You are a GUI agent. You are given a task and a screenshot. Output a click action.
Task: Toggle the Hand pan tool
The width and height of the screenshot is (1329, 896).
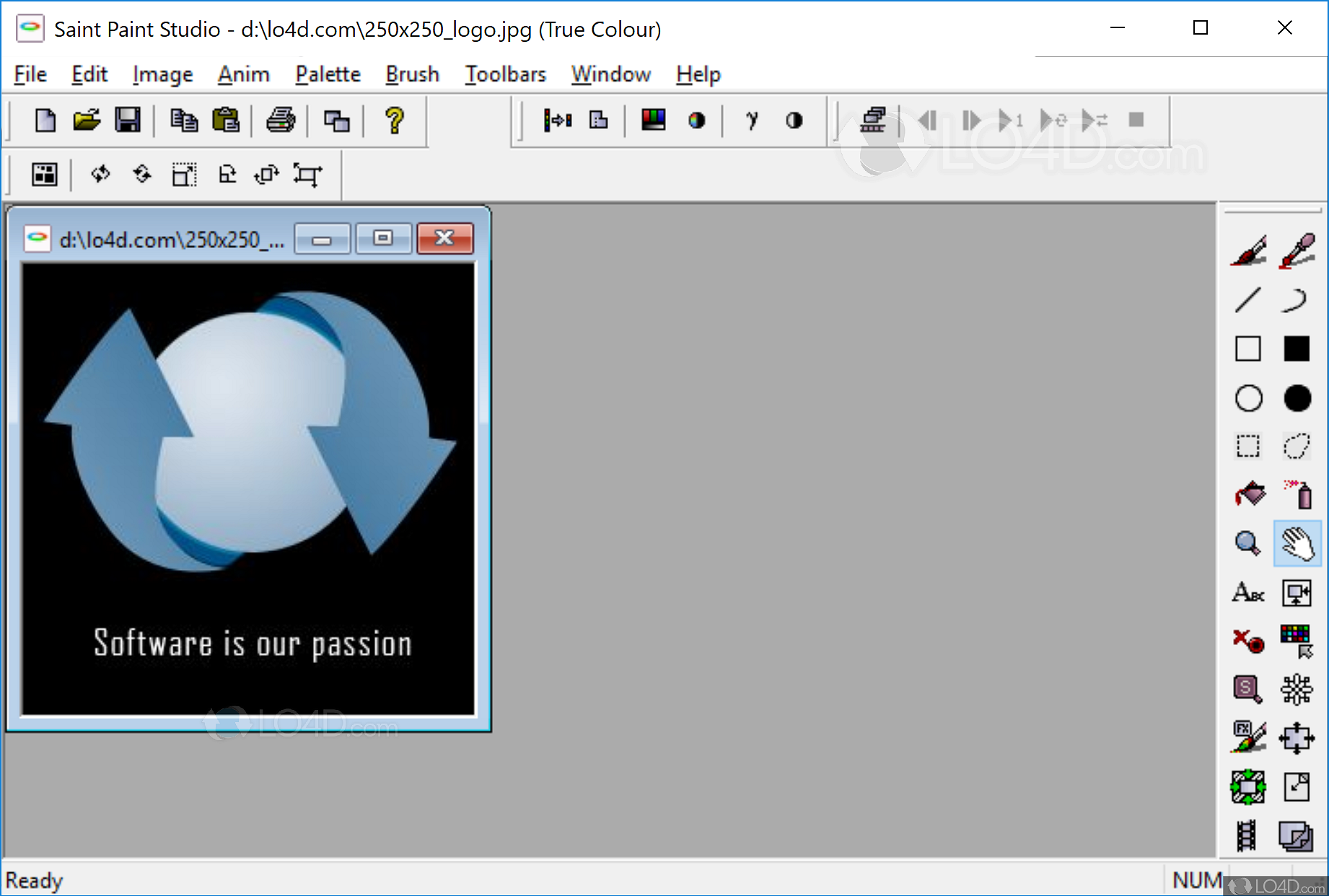tap(1297, 544)
